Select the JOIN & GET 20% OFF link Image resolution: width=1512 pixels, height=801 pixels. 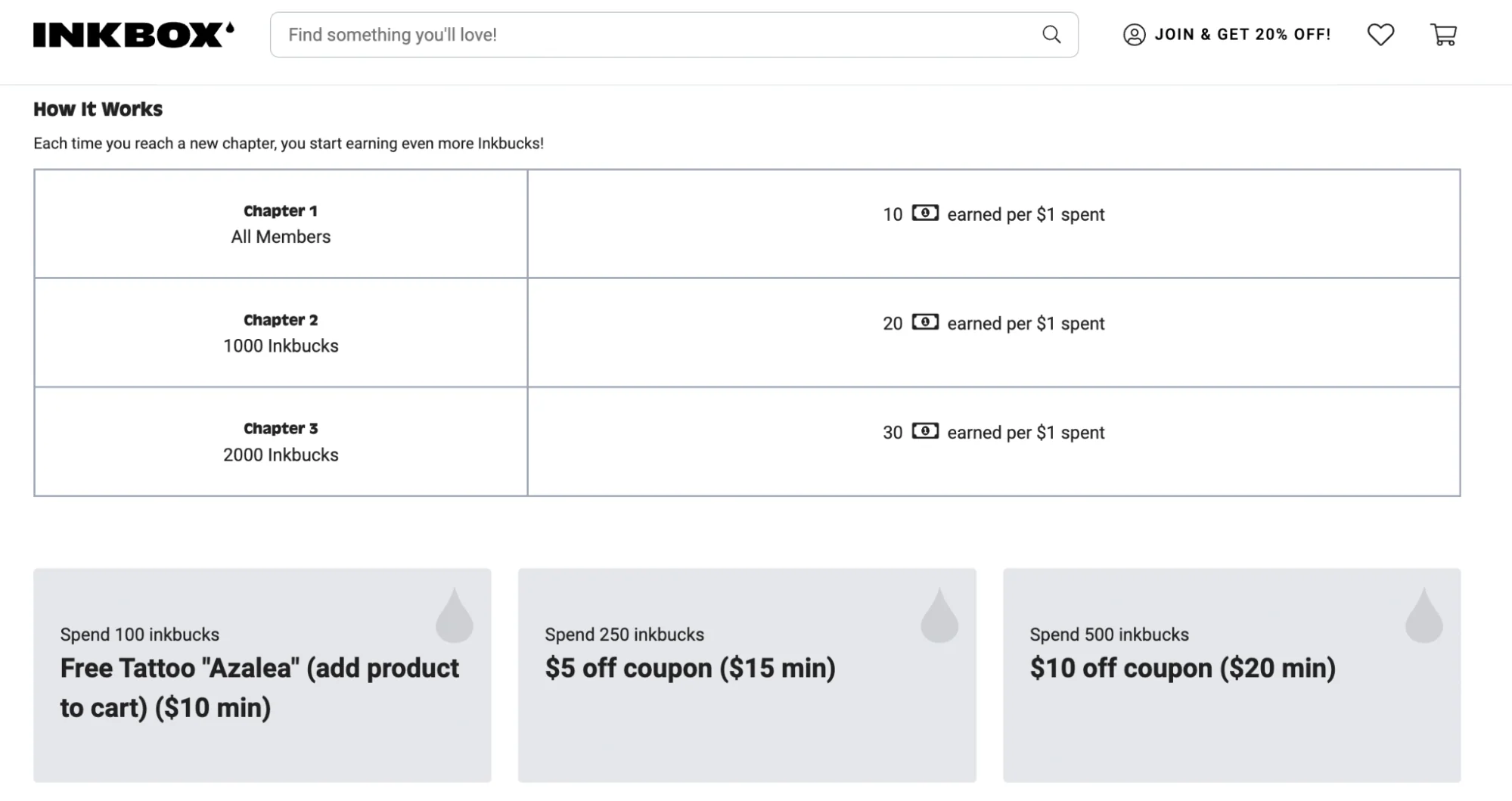pyautogui.click(x=1243, y=34)
